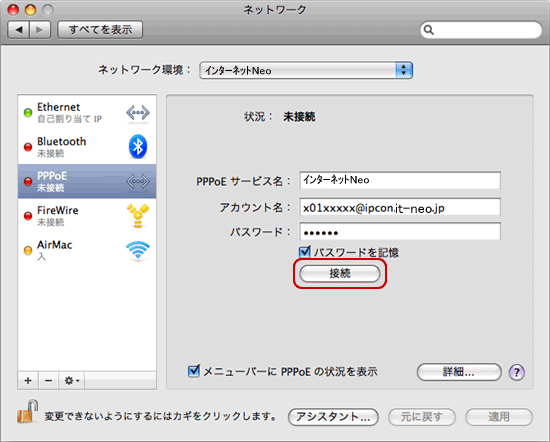Click the 接続 button

pos(340,273)
